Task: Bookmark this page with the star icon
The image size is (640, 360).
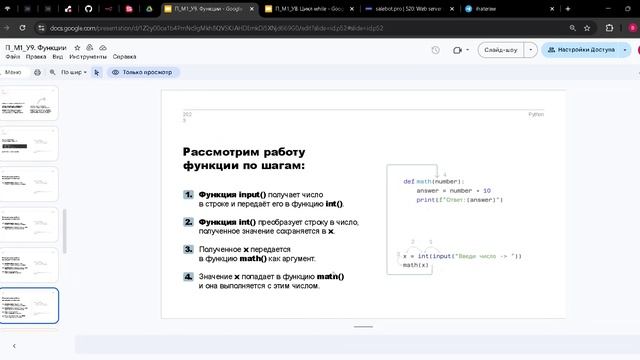Action: tap(587, 28)
